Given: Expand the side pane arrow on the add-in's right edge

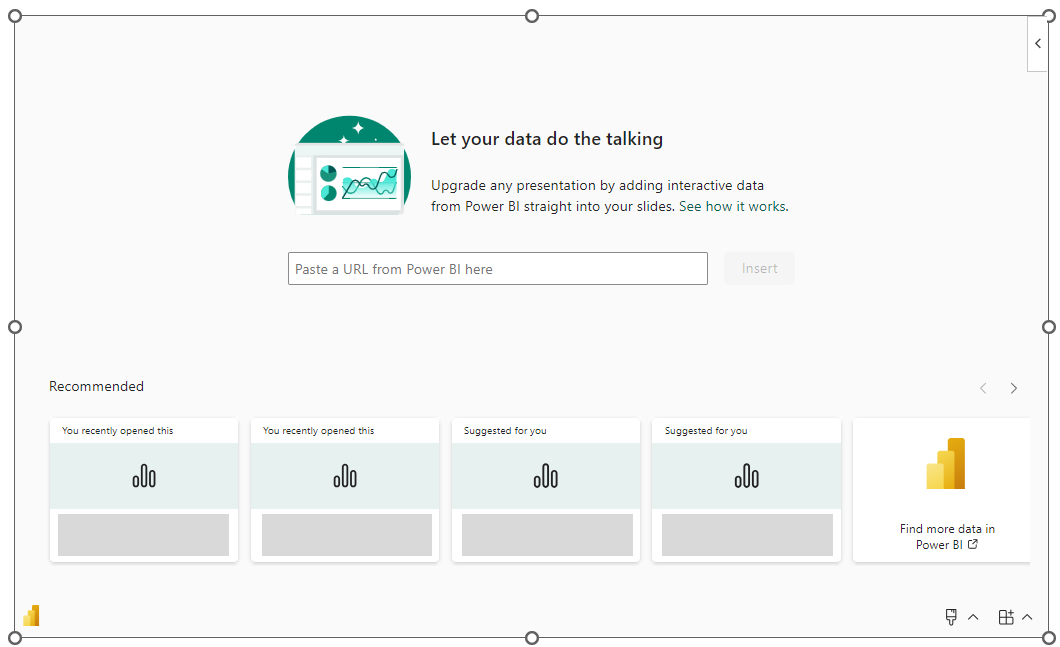Looking at the screenshot, I should click(x=1038, y=43).
